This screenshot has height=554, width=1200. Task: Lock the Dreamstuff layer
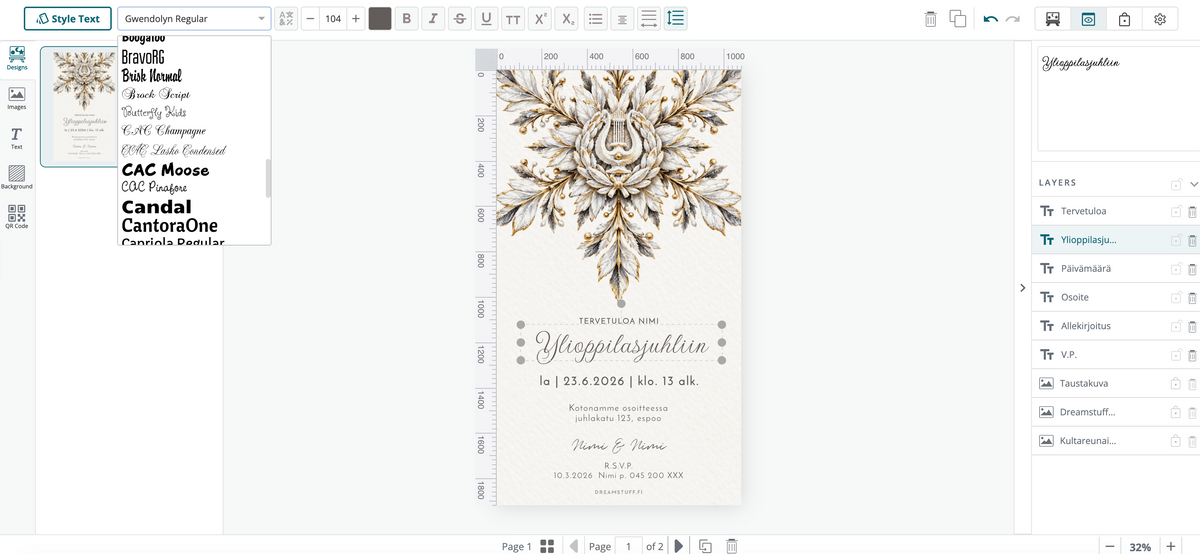click(x=1176, y=412)
